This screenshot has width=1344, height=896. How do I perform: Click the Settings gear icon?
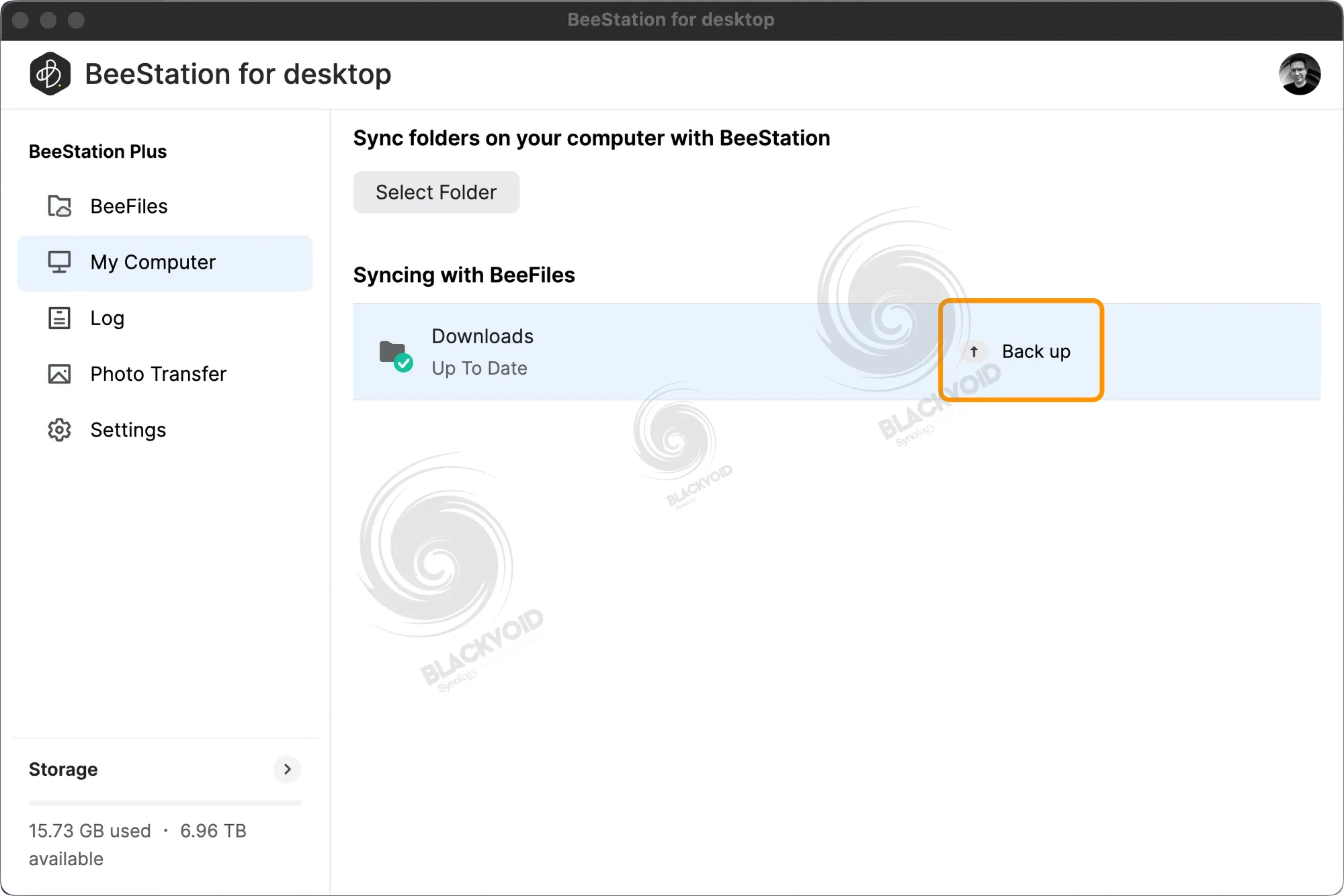[59, 430]
